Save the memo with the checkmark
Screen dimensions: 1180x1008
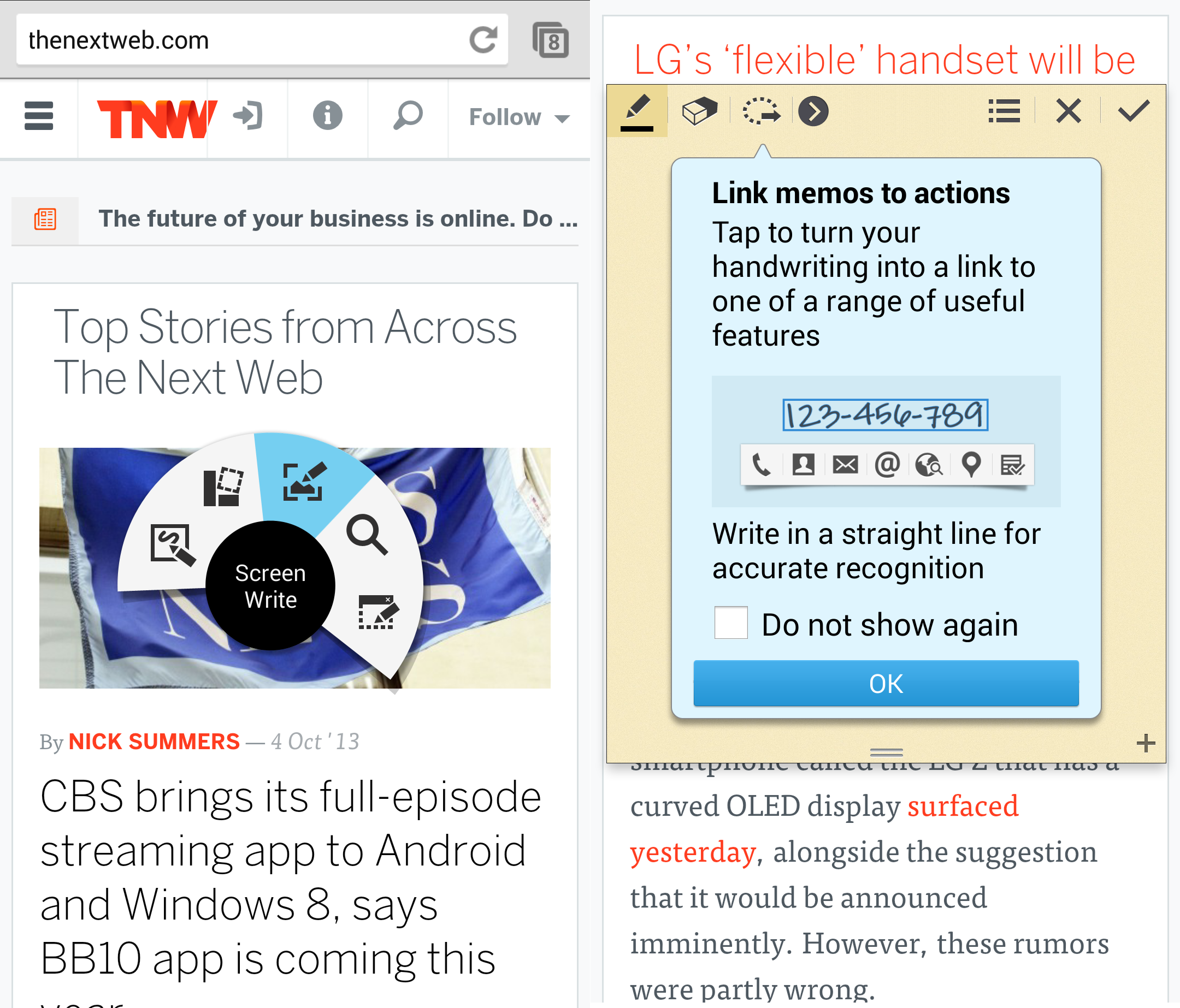pos(1134,110)
